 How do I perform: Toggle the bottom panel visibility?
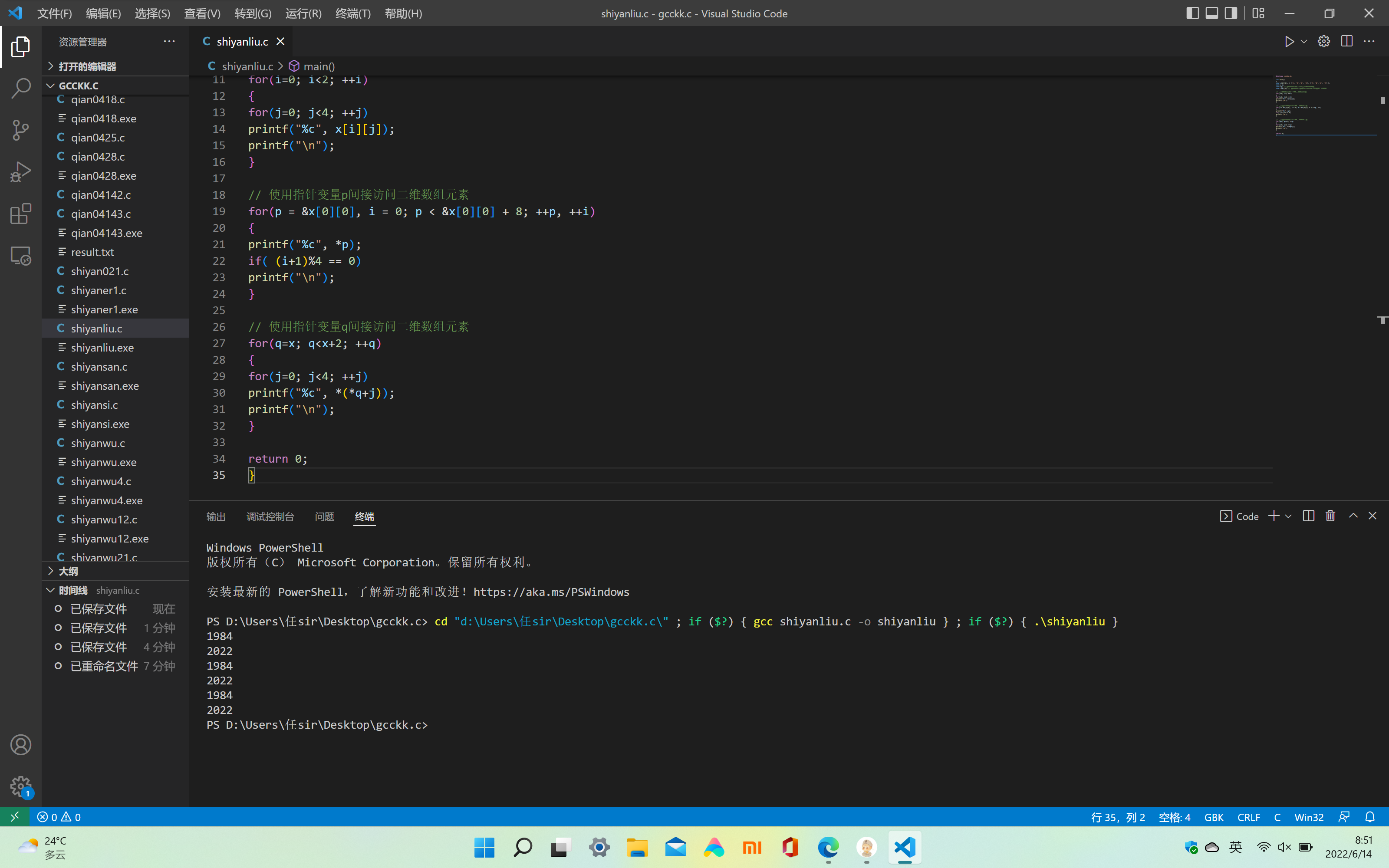(x=1211, y=13)
